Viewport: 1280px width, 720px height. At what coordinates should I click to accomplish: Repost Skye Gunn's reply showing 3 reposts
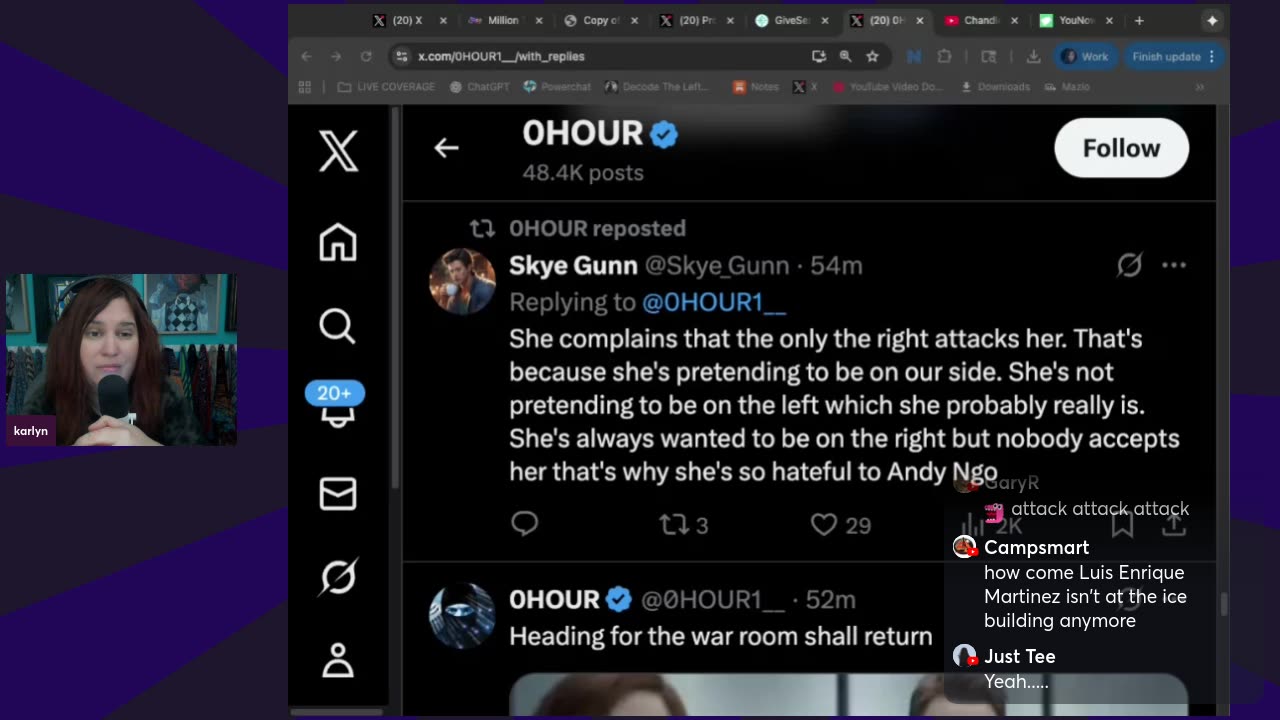click(675, 524)
